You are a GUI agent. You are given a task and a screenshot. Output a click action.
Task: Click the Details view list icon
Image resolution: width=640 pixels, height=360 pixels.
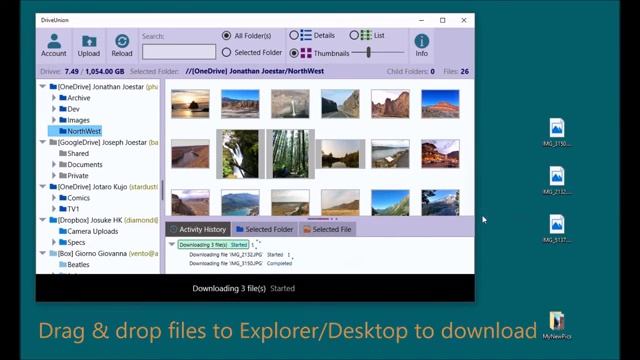tap(306, 35)
